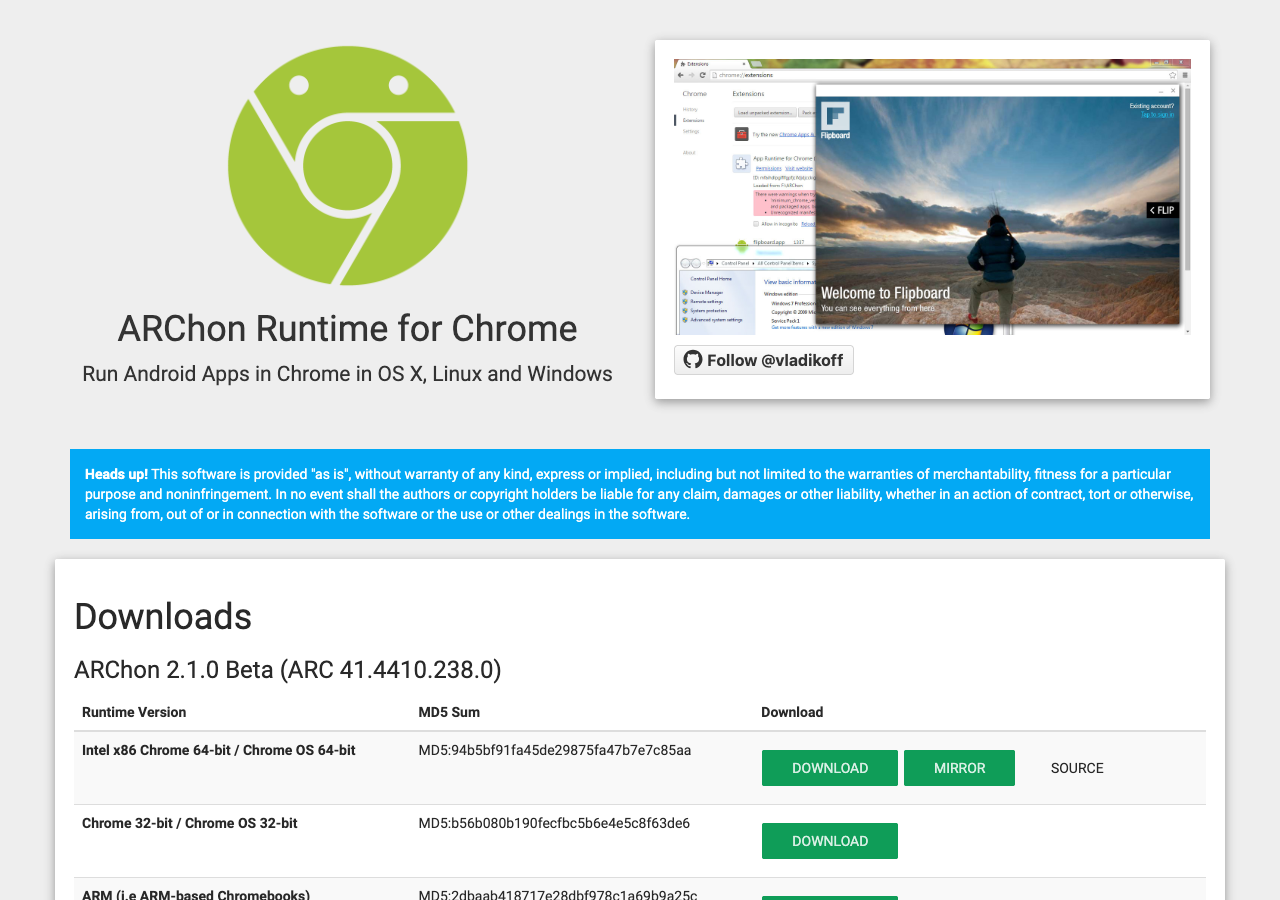The image size is (1280, 900).
Task: Open the SOURCE link in the downloads table
Action: coord(1077,768)
